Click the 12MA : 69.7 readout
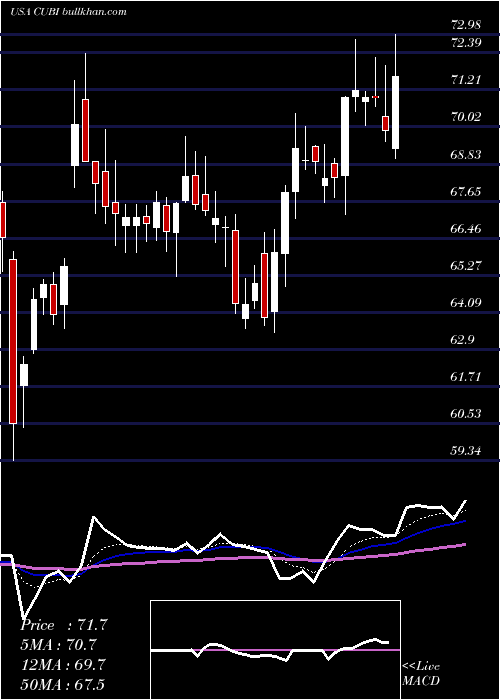 [x=63, y=665]
